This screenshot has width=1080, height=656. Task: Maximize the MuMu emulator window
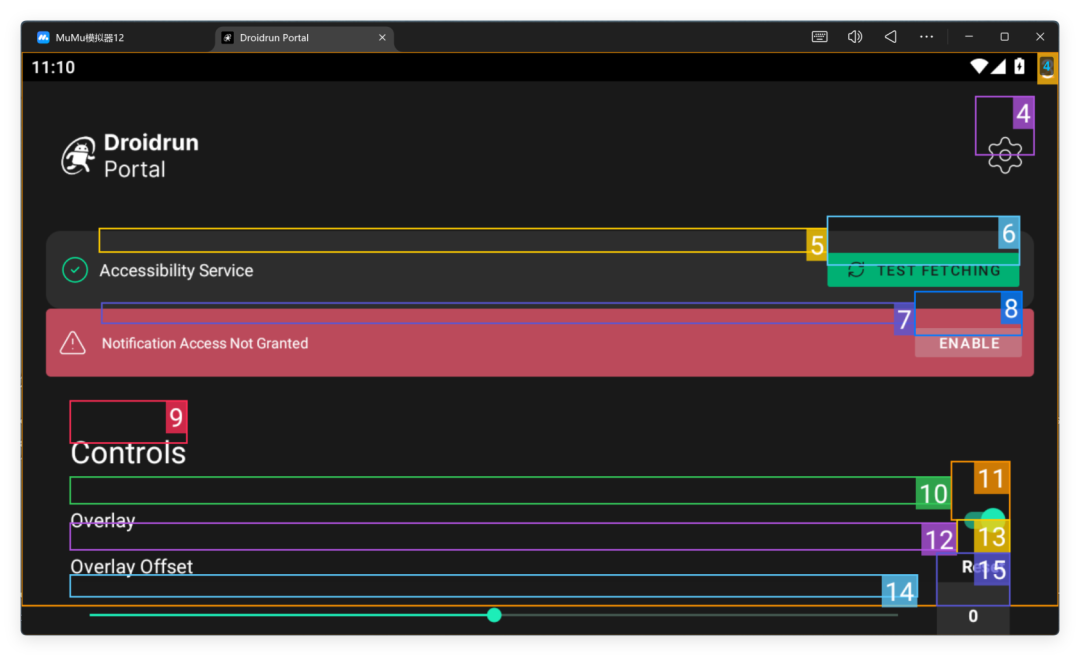coord(1004,37)
